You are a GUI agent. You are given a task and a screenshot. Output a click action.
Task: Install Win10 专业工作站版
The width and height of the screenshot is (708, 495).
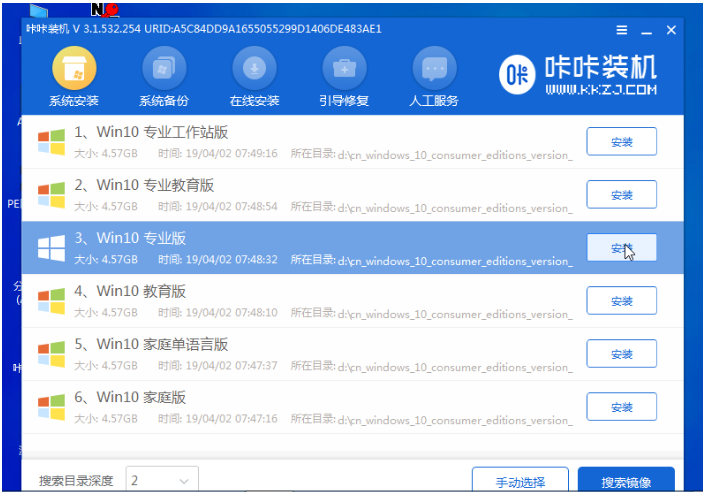tap(621, 142)
